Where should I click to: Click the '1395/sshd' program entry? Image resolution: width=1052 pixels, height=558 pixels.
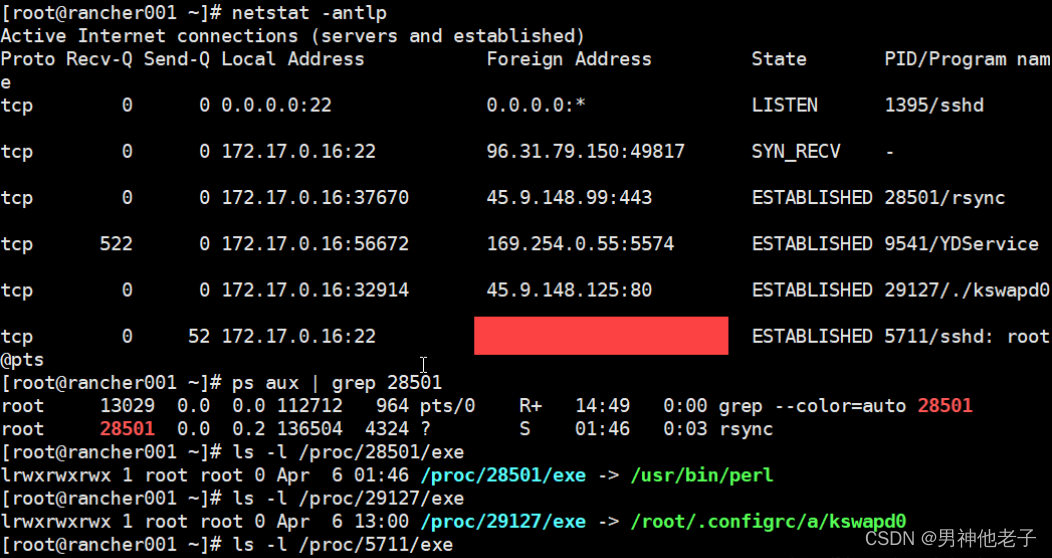(x=934, y=105)
